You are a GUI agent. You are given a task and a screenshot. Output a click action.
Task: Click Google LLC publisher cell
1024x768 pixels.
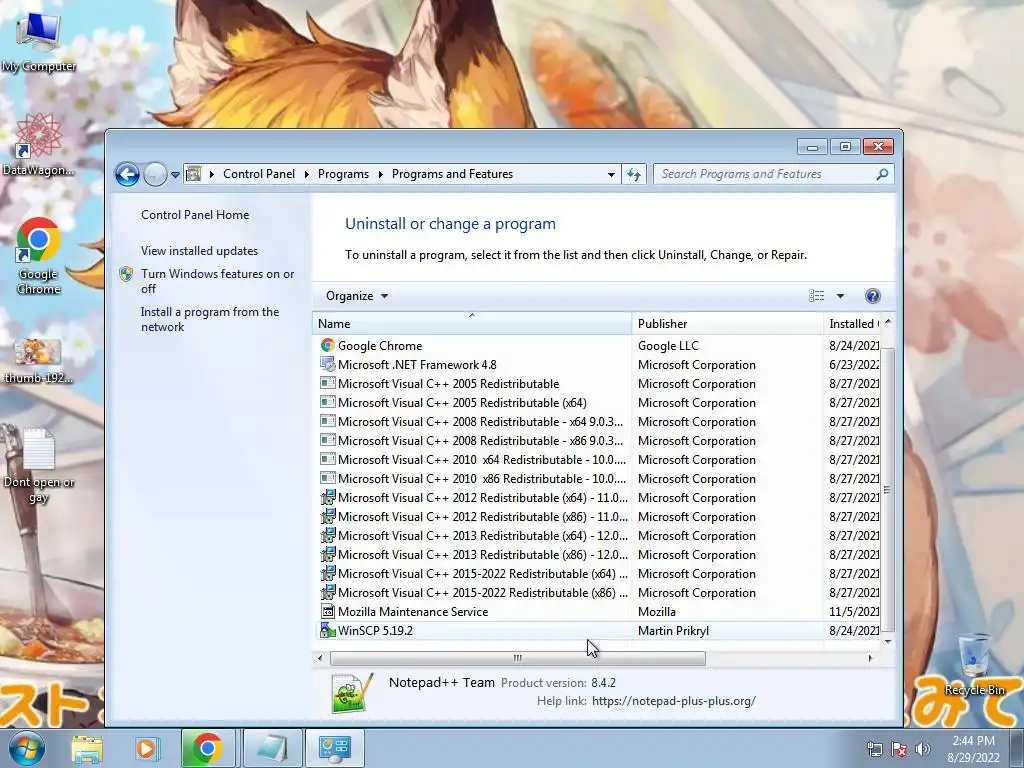tap(668, 345)
